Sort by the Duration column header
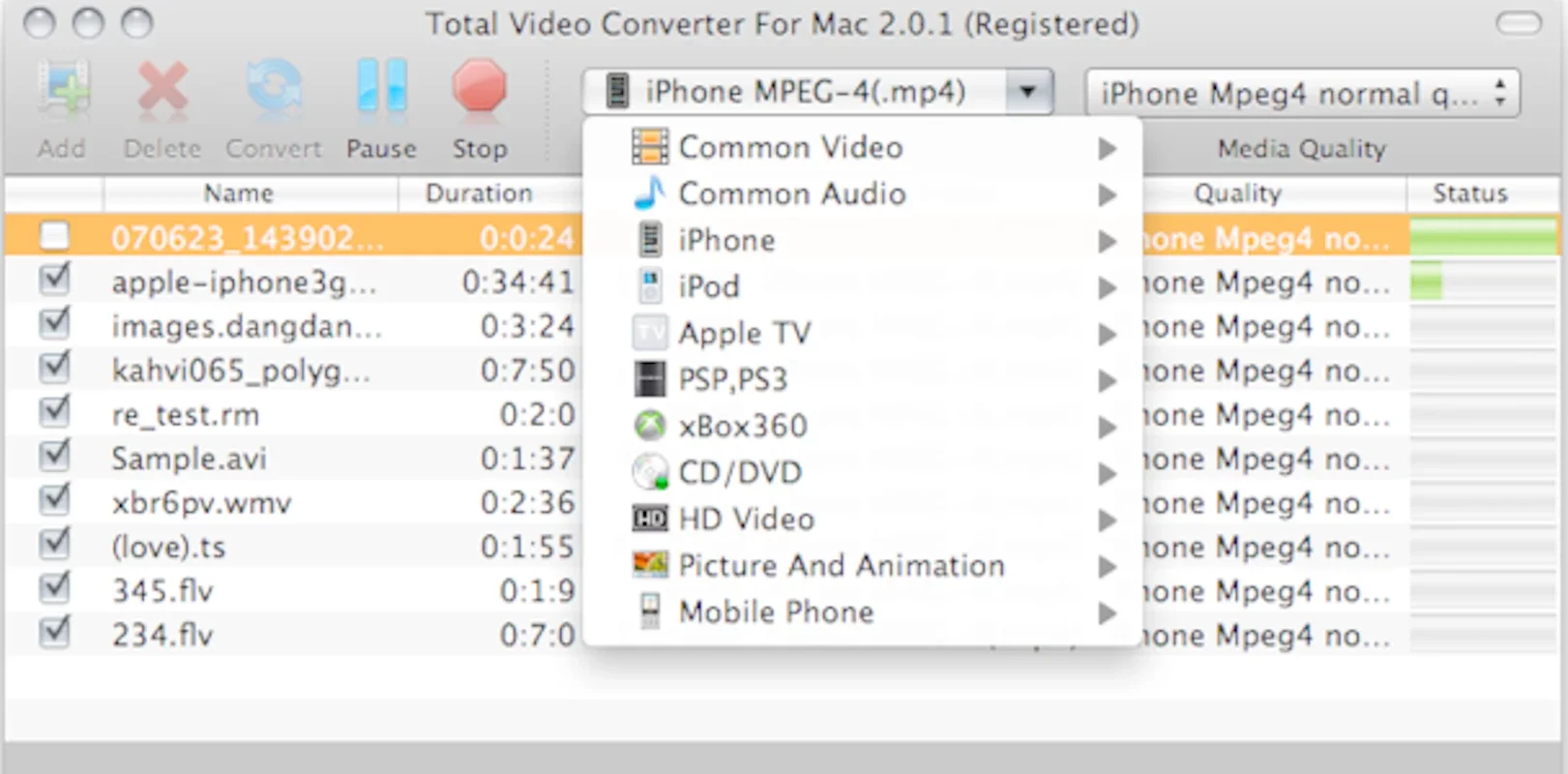This screenshot has height=774, width=1568. coord(490,193)
